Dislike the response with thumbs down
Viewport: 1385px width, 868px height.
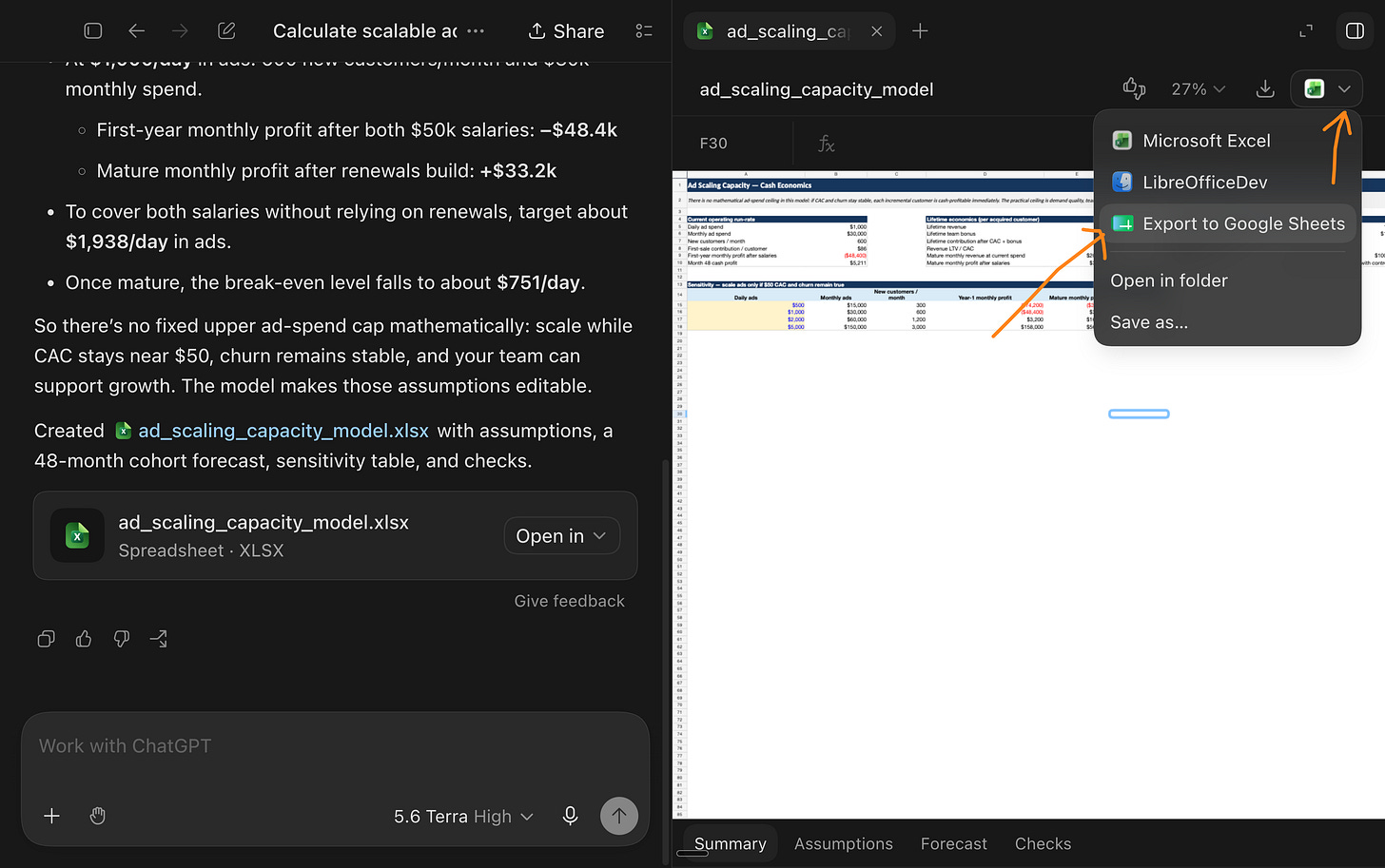point(121,639)
